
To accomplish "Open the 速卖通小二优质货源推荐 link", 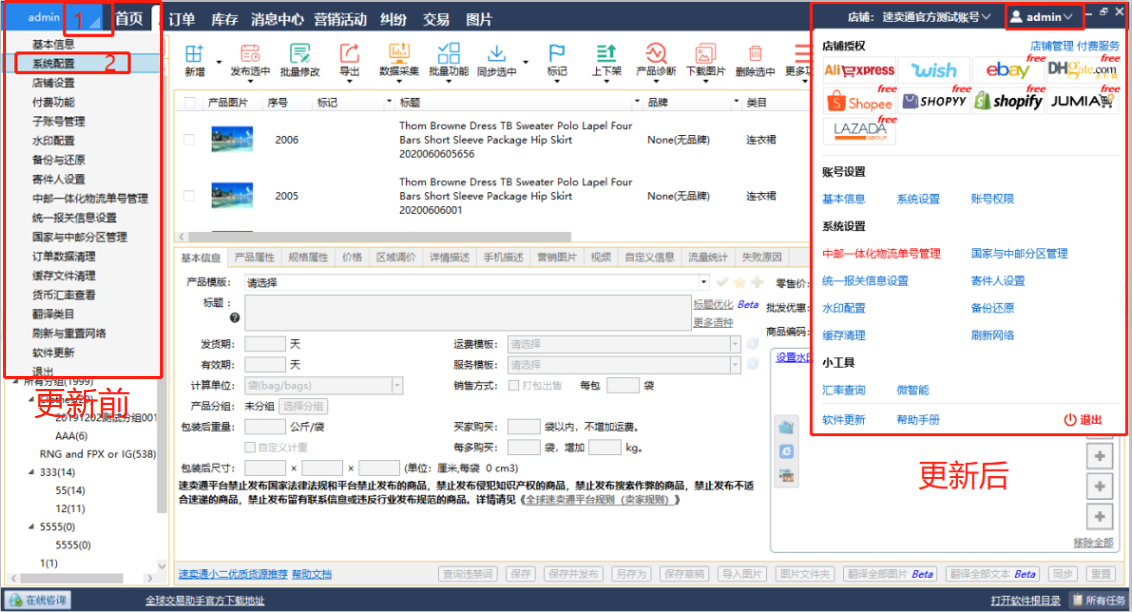I will pyautogui.click(x=233, y=574).
